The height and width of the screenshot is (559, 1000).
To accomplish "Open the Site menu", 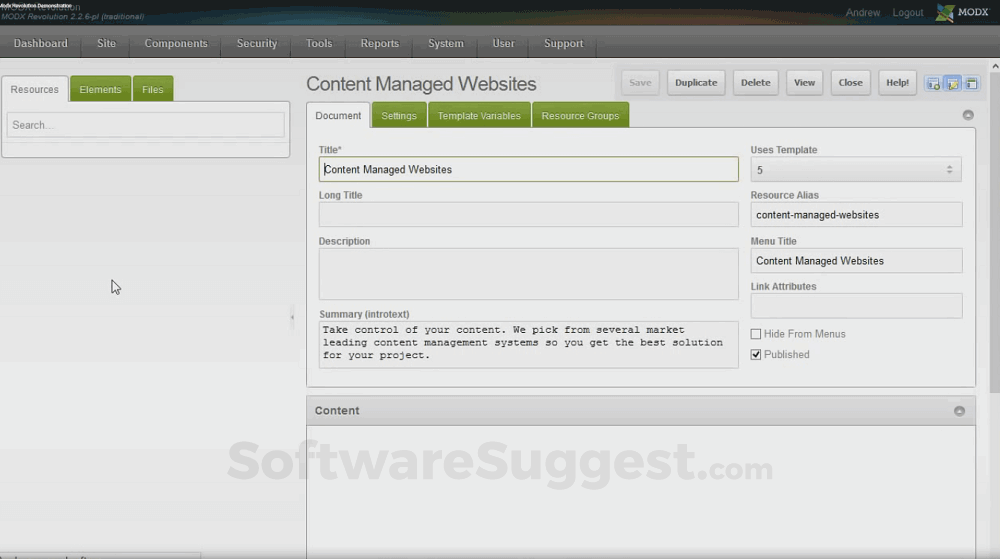I will coord(107,43).
